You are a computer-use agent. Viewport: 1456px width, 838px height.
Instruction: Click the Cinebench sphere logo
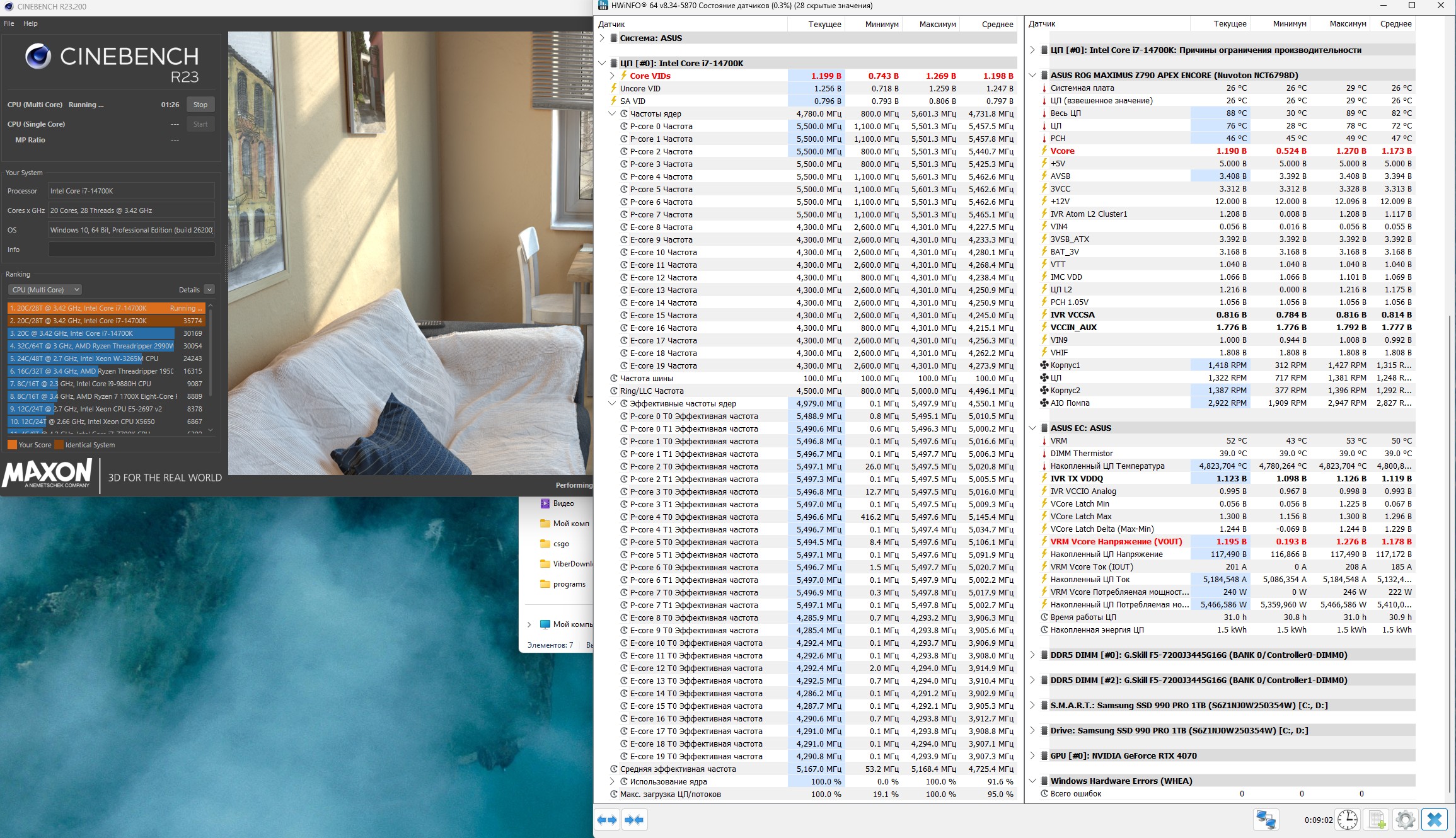(x=38, y=57)
